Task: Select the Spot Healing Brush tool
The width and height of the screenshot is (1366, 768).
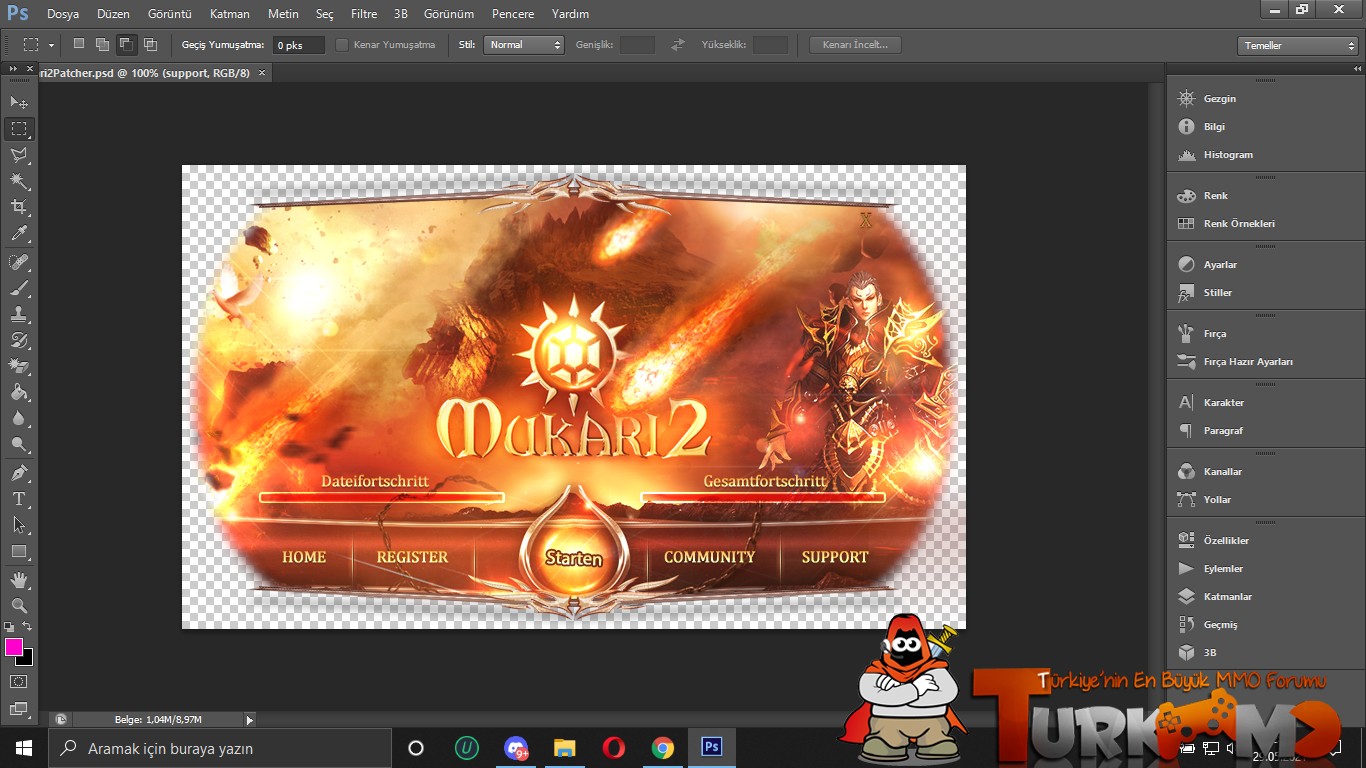Action: pyautogui.click(x=19, y=262)
